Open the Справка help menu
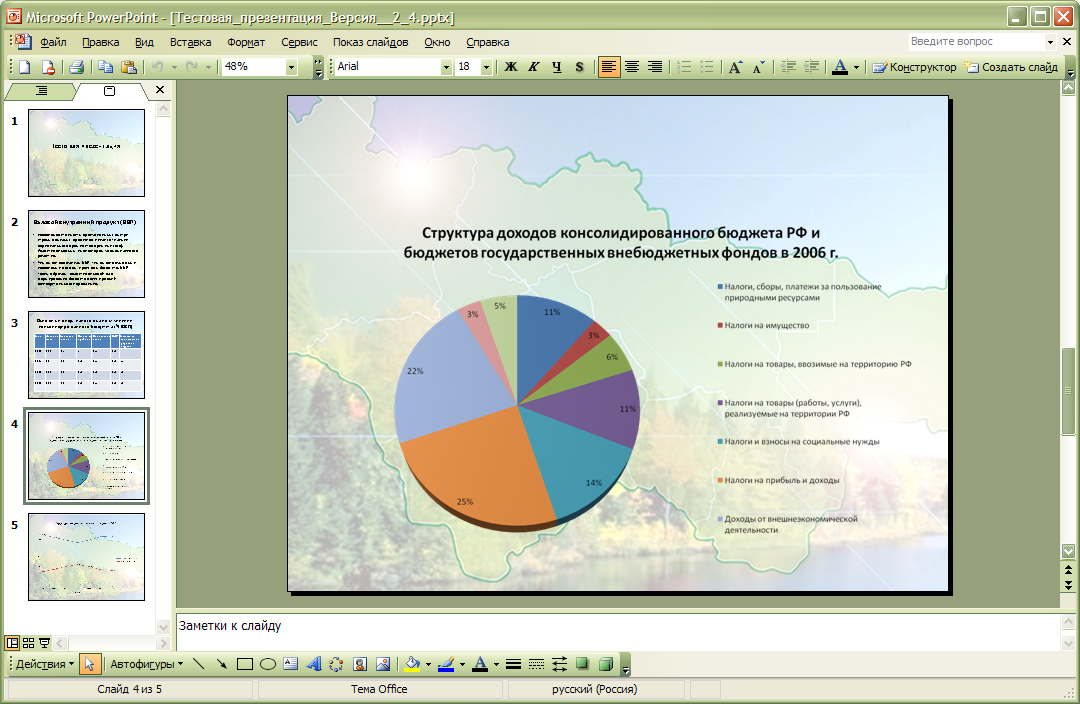The height and width of the screenshot is (704, 1080). coord(488,42)
